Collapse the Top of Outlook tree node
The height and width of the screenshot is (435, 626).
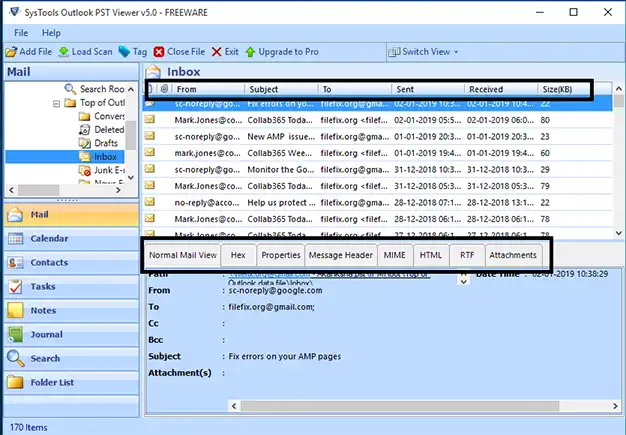tap(56, 103)
